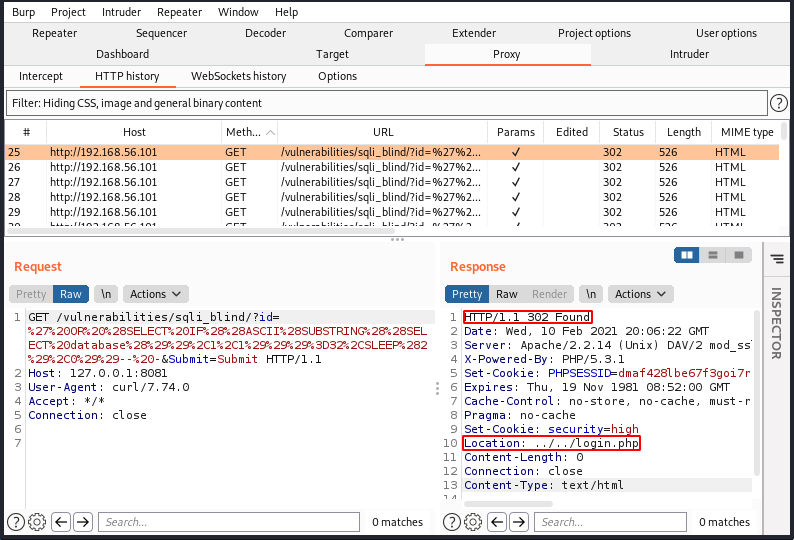Switch to the Dashboard tab
The image size is (794, 540).
pos(123,54)
